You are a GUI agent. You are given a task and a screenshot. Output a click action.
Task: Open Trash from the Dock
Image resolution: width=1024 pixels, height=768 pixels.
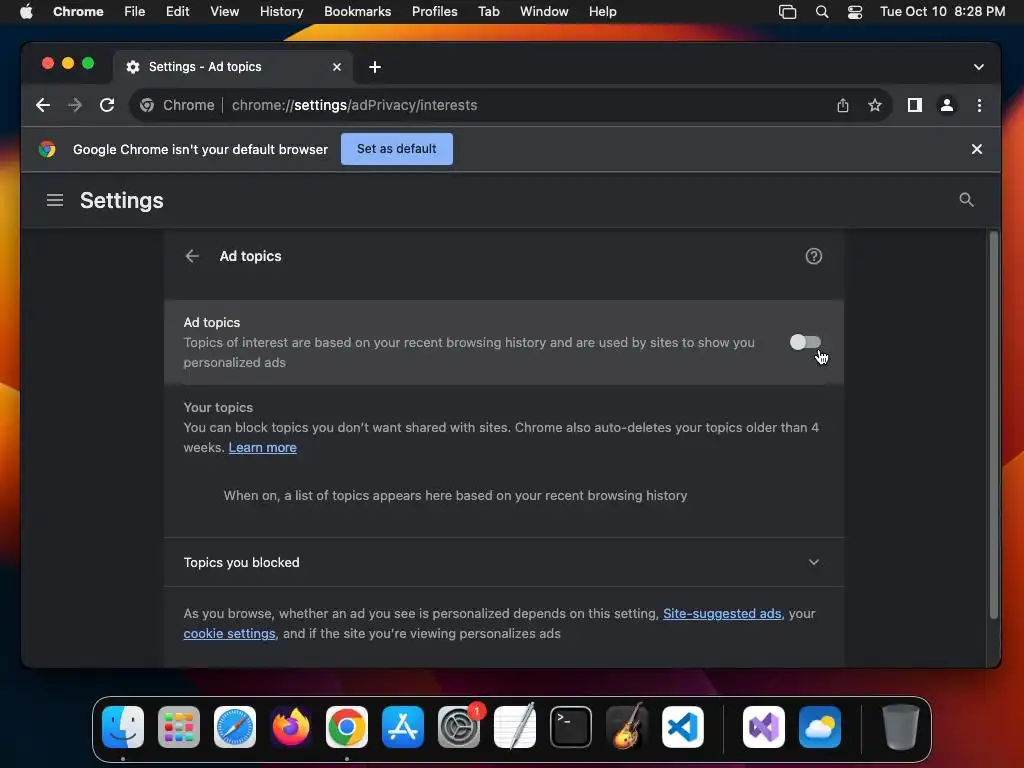coord(901,727)
